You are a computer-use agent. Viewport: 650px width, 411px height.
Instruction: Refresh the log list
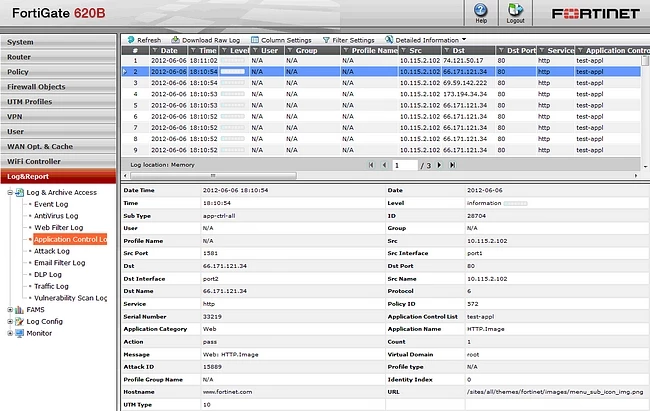[x=144, y=40]
